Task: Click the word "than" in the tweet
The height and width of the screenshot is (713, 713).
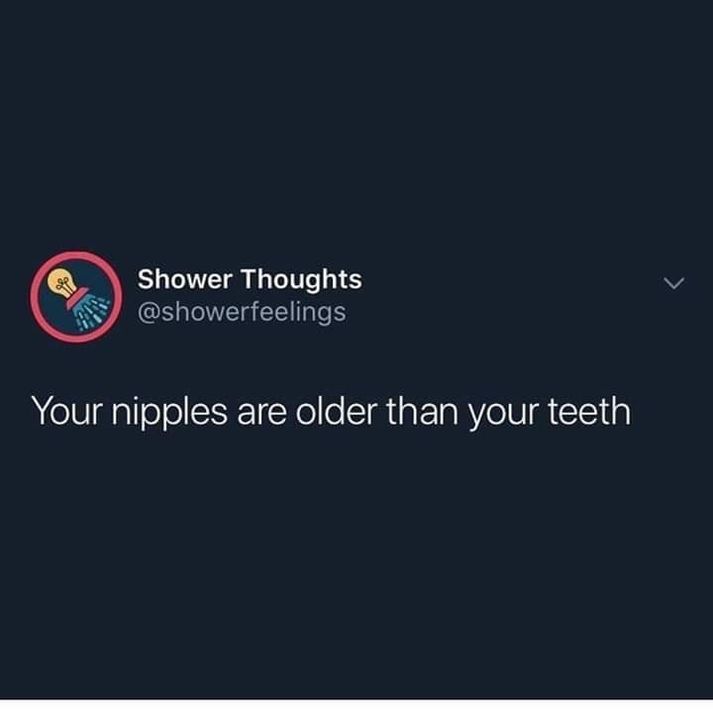Action: [x=422, y=411]
